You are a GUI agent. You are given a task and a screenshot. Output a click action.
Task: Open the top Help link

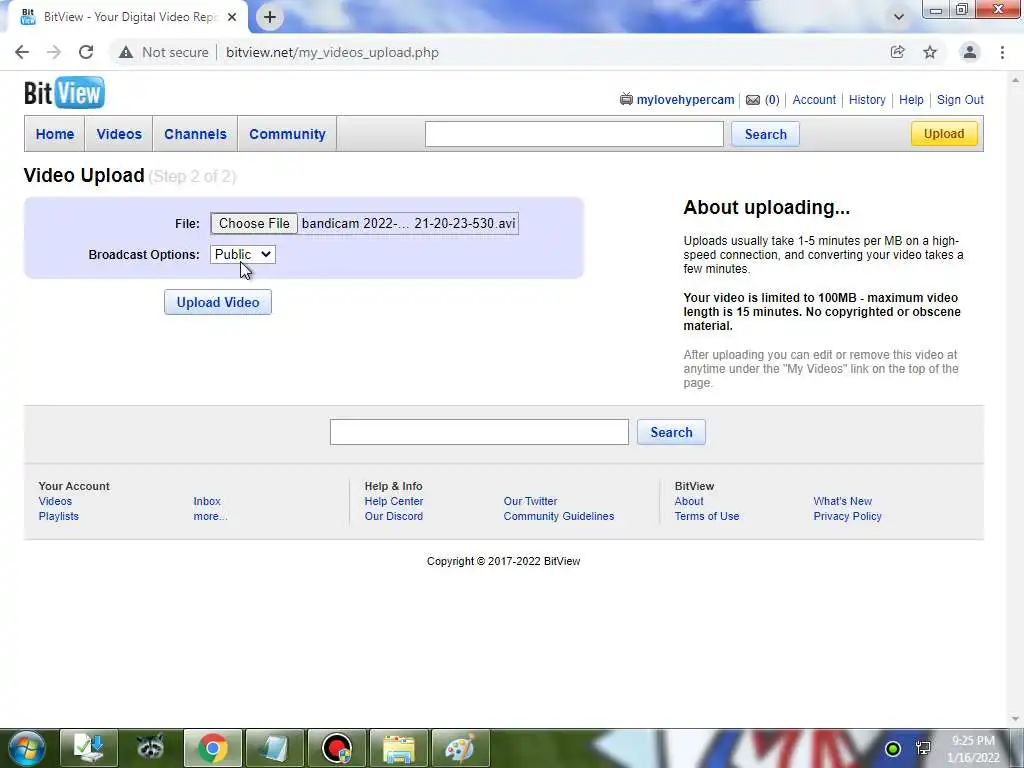click(x=911, y=100)
